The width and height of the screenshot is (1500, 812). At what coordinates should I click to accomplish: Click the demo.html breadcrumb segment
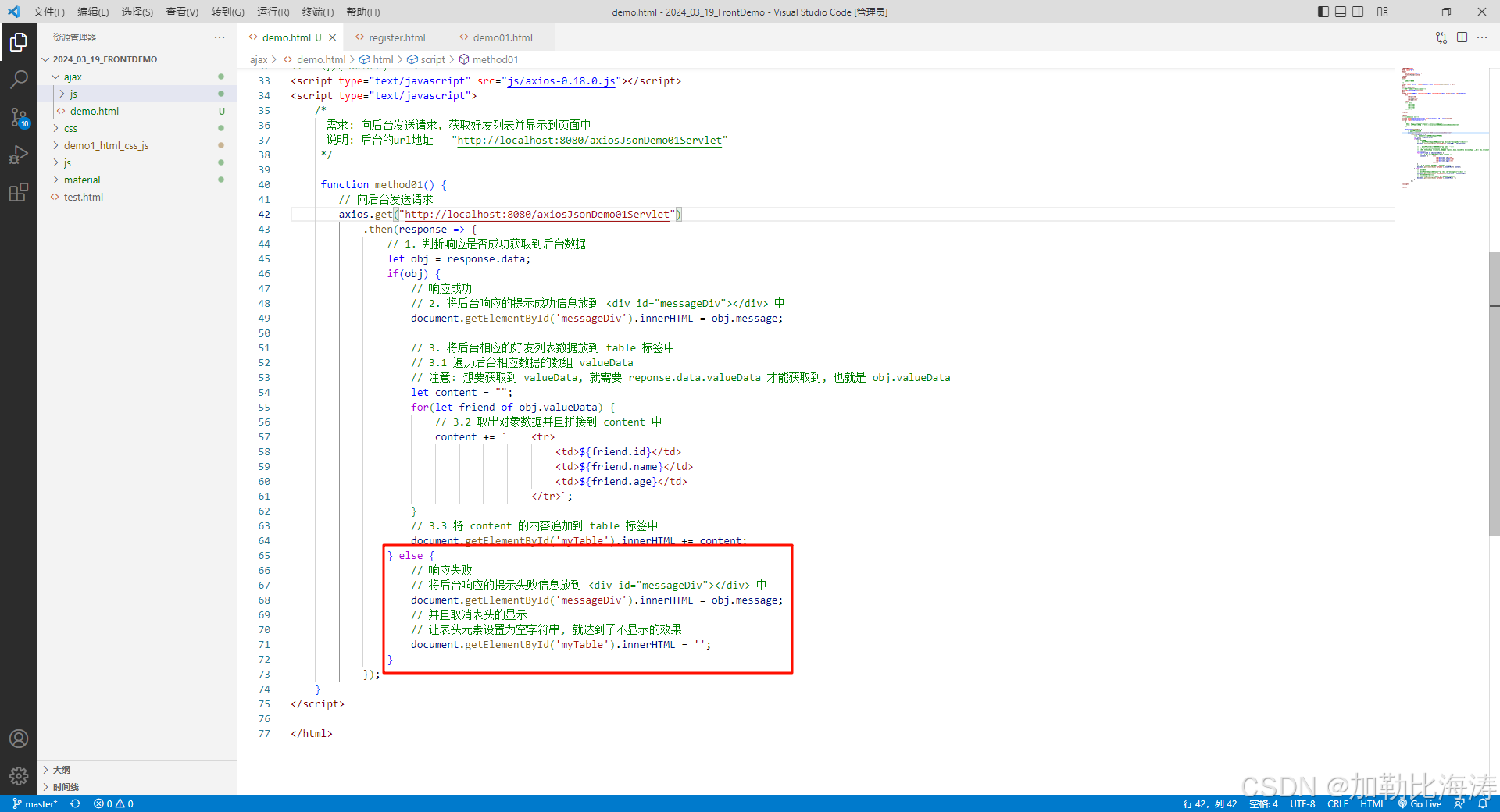pyautogui.click(x=320, y=59)
